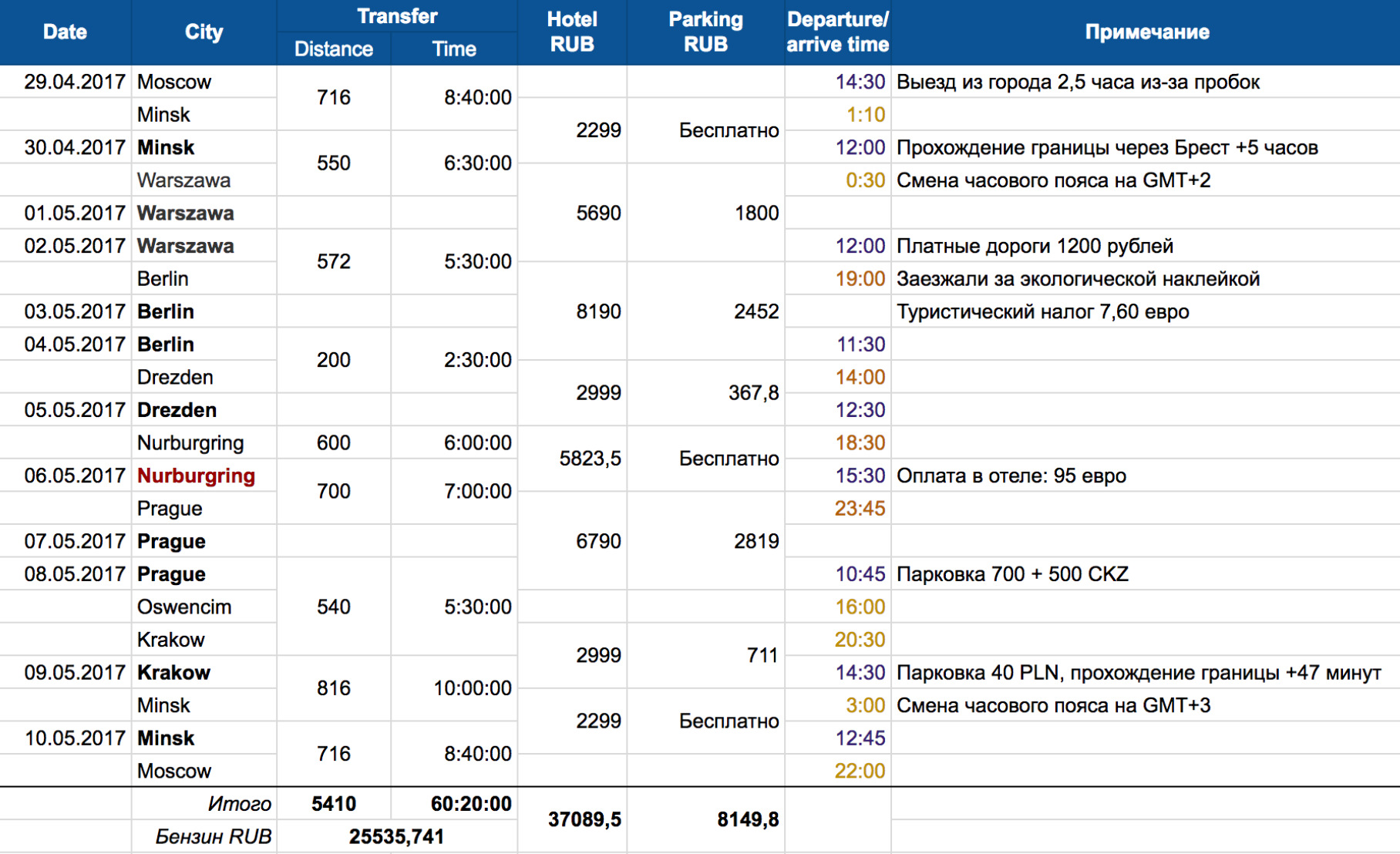Select date cell 06.05.2017
Image resolution: width=1400 pixels, height=854 pixels.
66,476
